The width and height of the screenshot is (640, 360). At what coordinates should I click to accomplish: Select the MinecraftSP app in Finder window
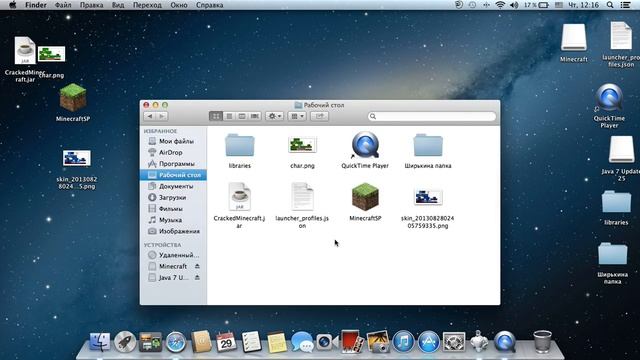click(x=365, y=197)
